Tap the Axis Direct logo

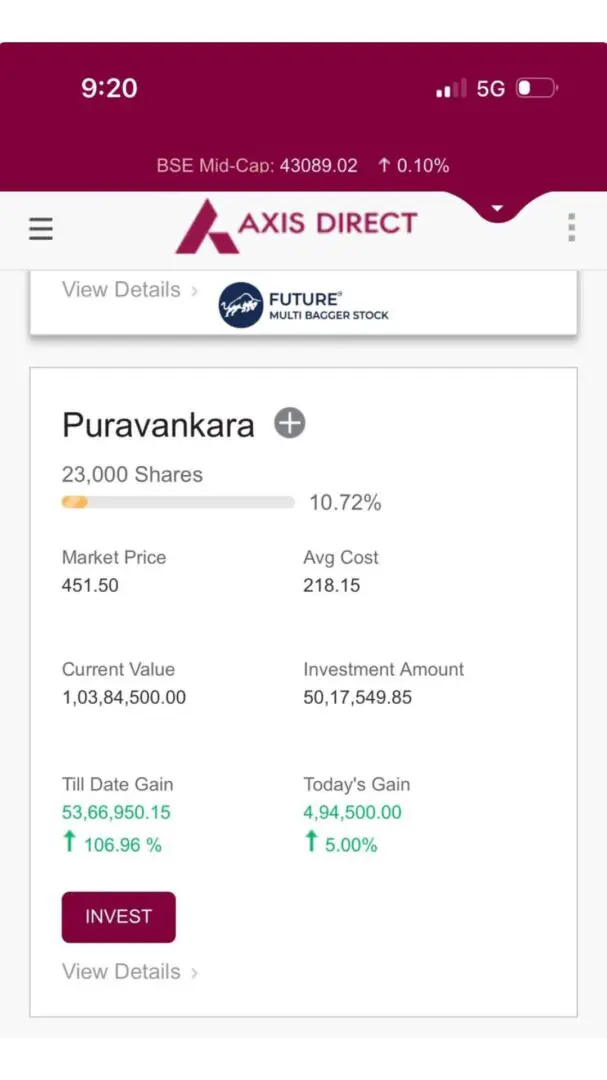click(x=296, y=224)
